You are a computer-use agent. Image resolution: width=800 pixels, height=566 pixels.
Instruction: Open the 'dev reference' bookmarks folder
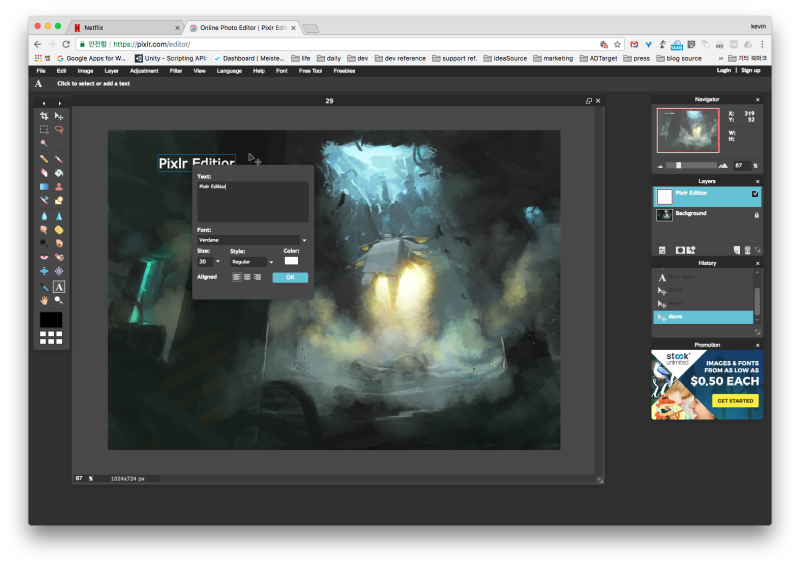(401, 58)
